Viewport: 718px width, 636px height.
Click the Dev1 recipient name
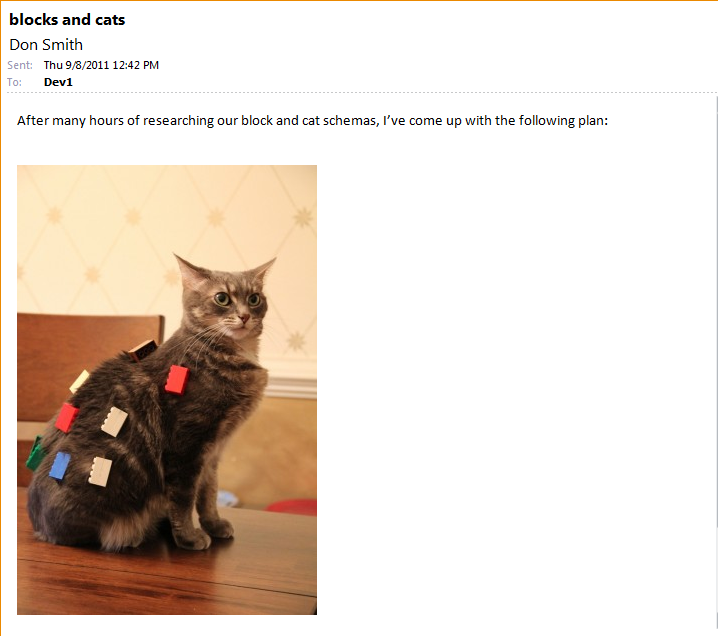tap(58, 82)
